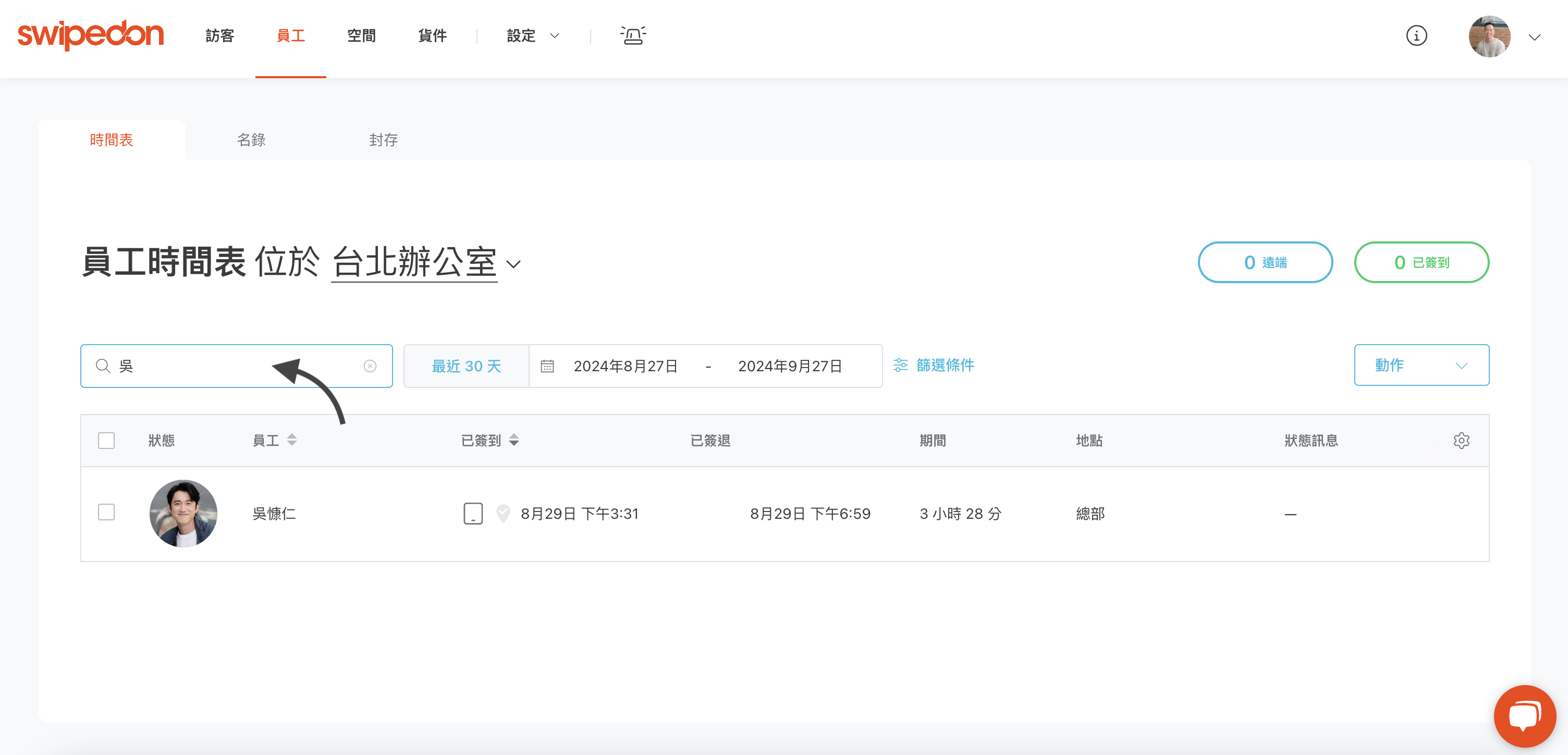Click location cell 總部
The width and height of the screenshot is (1568, 755).
(1090, 514)
